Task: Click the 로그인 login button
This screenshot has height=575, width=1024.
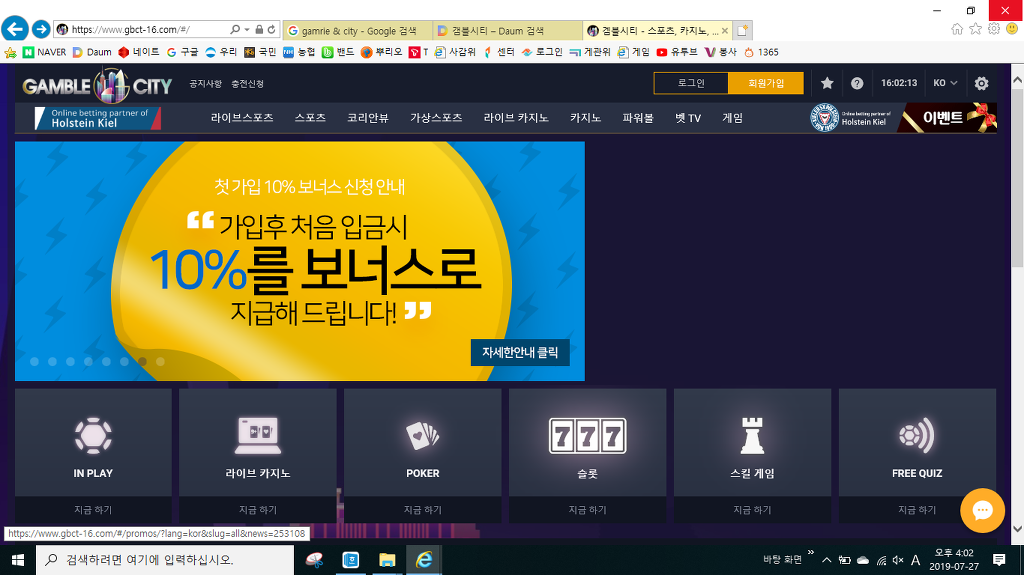Action: tap(691, 83)
